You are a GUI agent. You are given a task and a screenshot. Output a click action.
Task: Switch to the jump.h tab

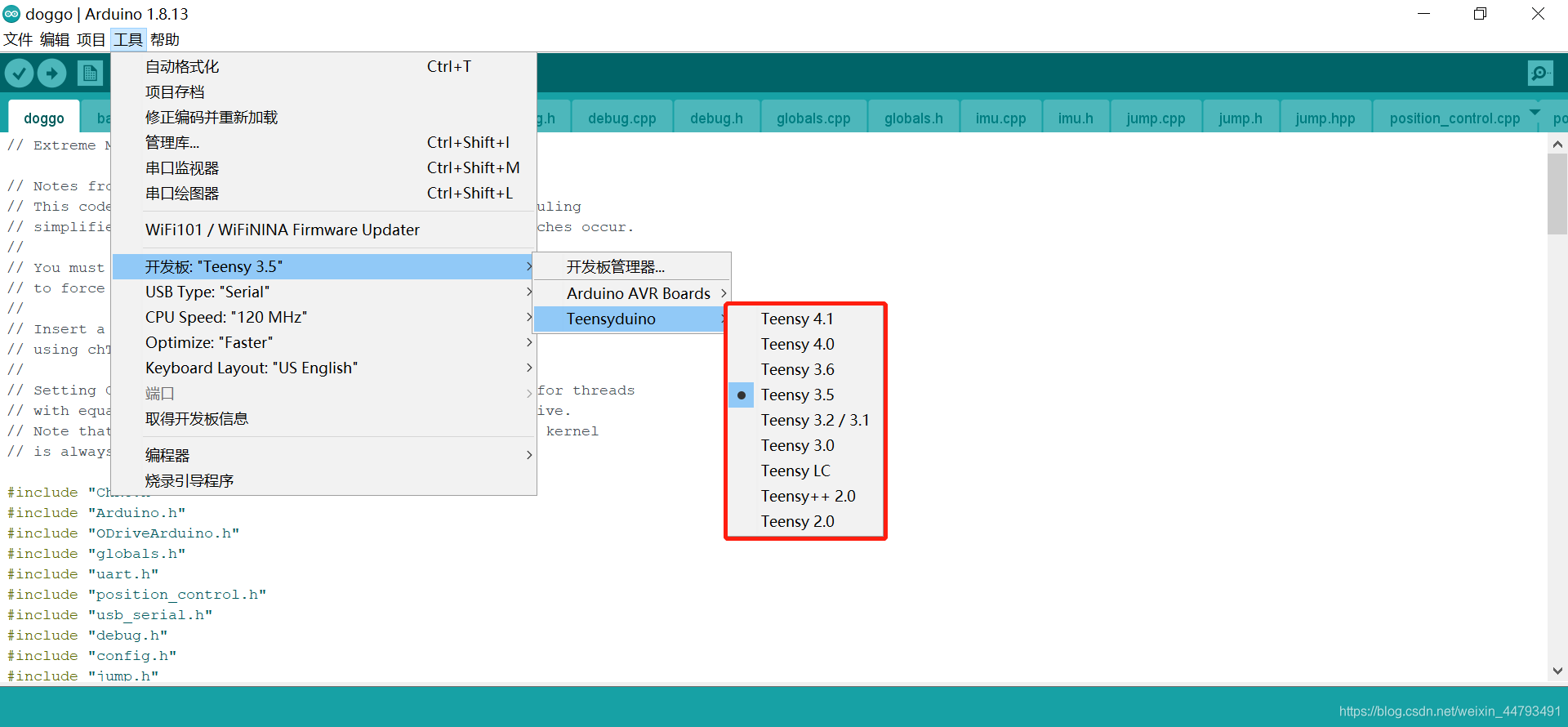point(1241,118)
